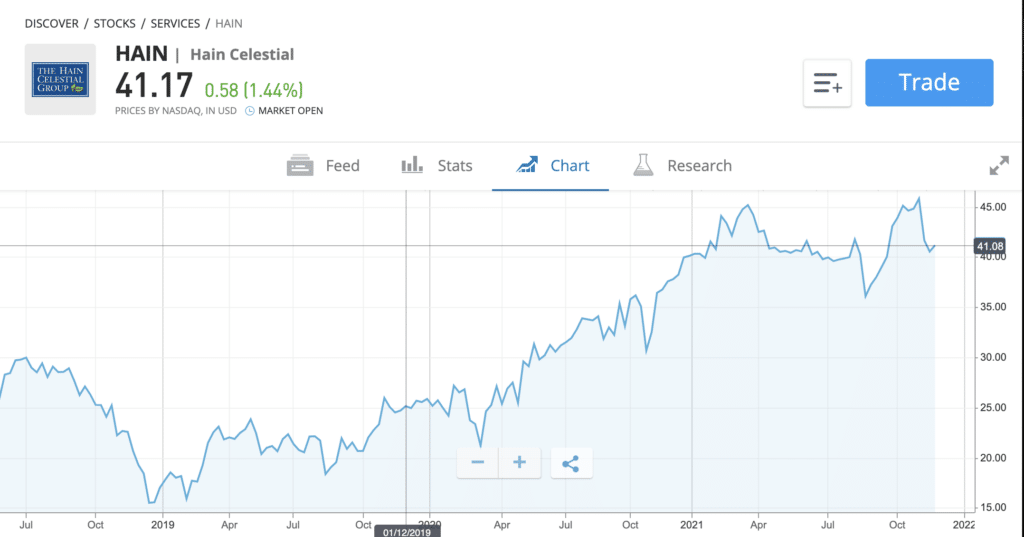Click the HAIN breadcrumb

pyautogui.click(x=229, y=24)
